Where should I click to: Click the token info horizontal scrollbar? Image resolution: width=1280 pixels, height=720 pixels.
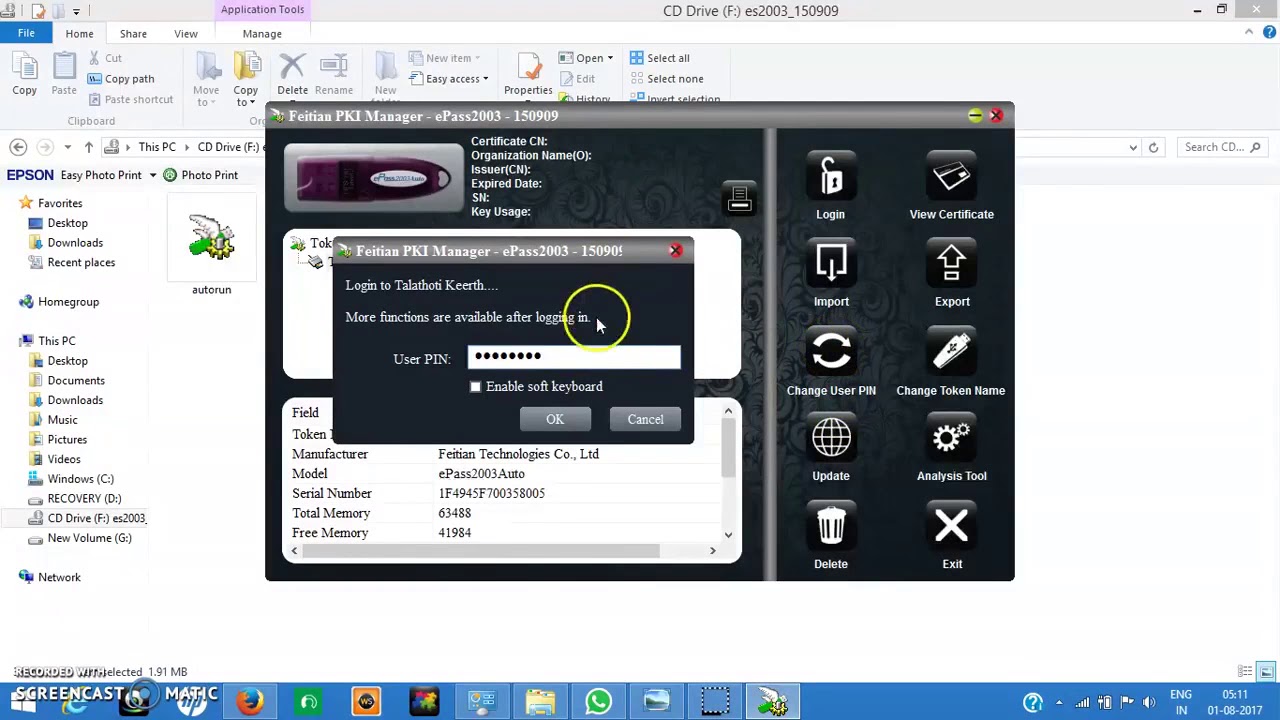point(481,551)
